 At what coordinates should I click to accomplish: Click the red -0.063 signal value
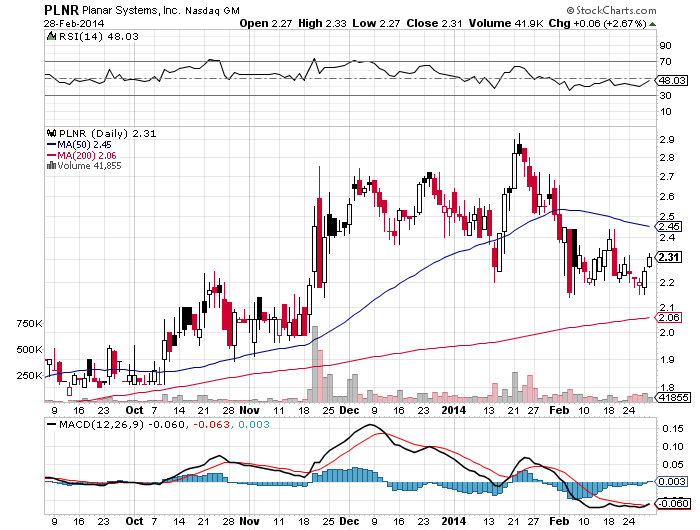pos(211,425)
